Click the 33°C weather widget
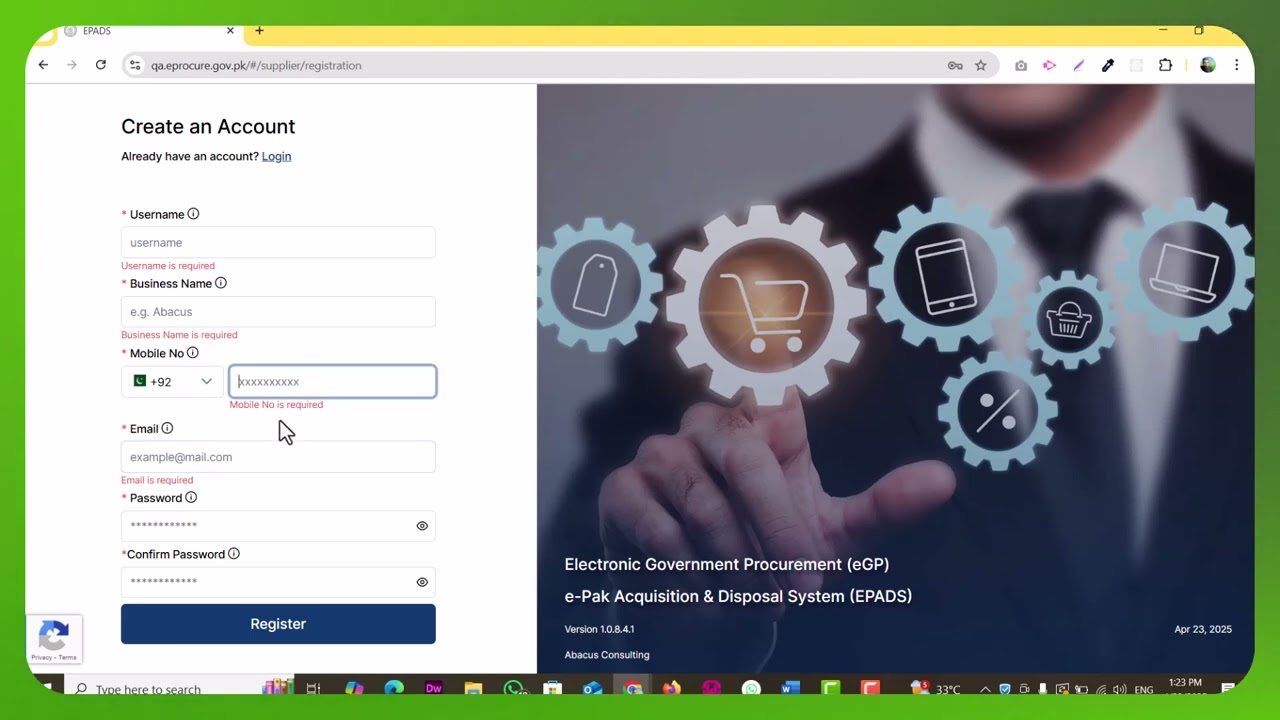 click(937, 689)
